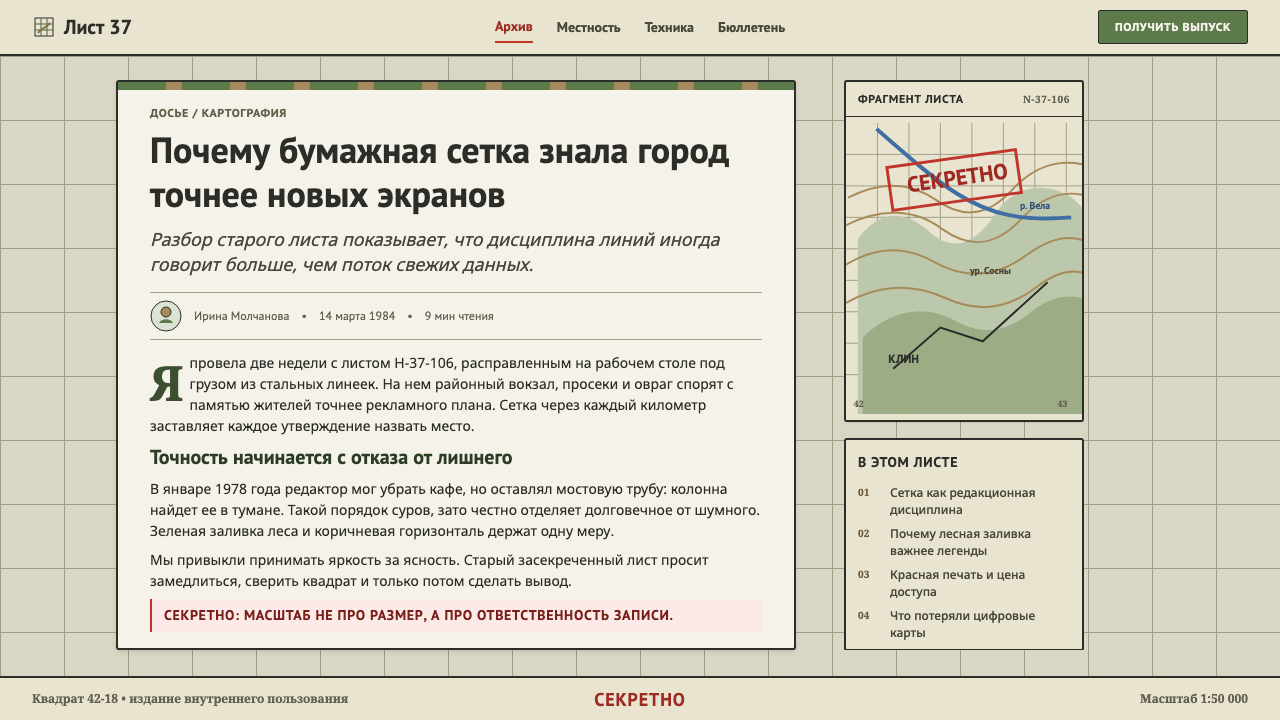Click the drop cap letter Я
This screenshot has height=720, width=1280.
click(x=167, y=385)
